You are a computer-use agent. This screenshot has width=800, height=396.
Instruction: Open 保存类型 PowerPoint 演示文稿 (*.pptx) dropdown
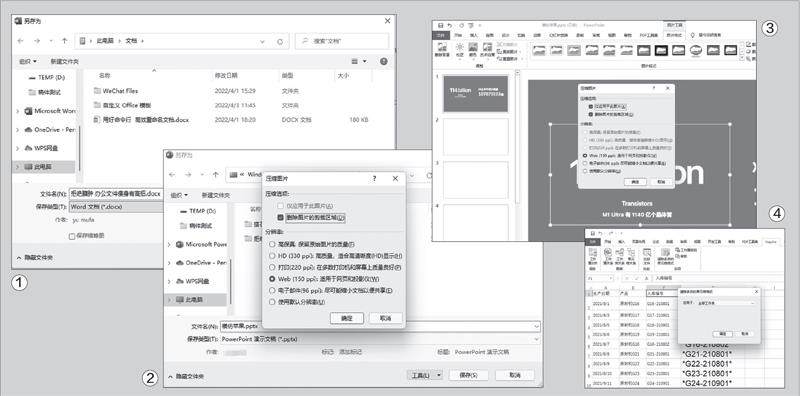(380, 339)
